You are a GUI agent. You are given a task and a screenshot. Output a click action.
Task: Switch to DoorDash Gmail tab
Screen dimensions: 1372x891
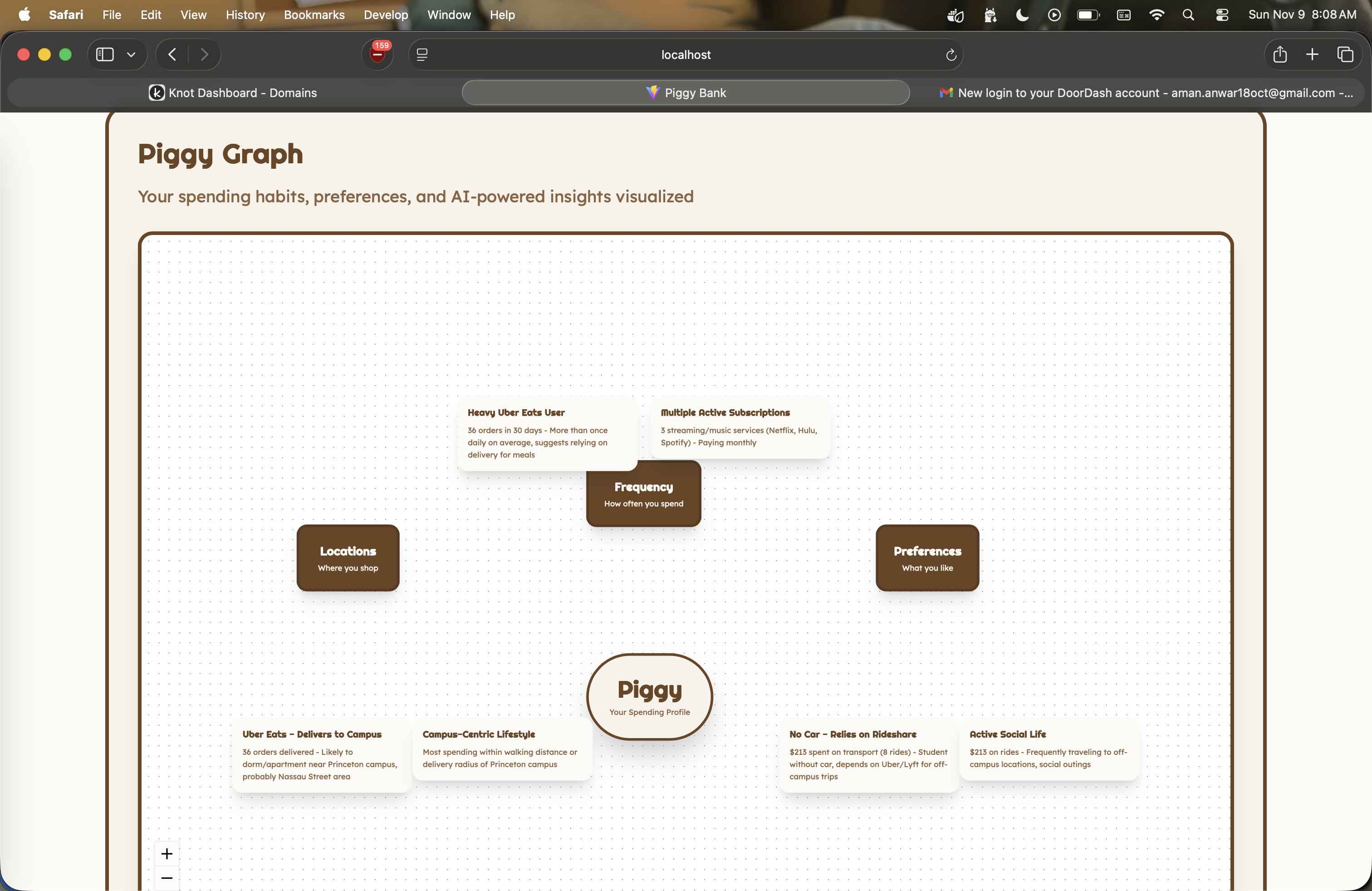(x=1146, y=93)
